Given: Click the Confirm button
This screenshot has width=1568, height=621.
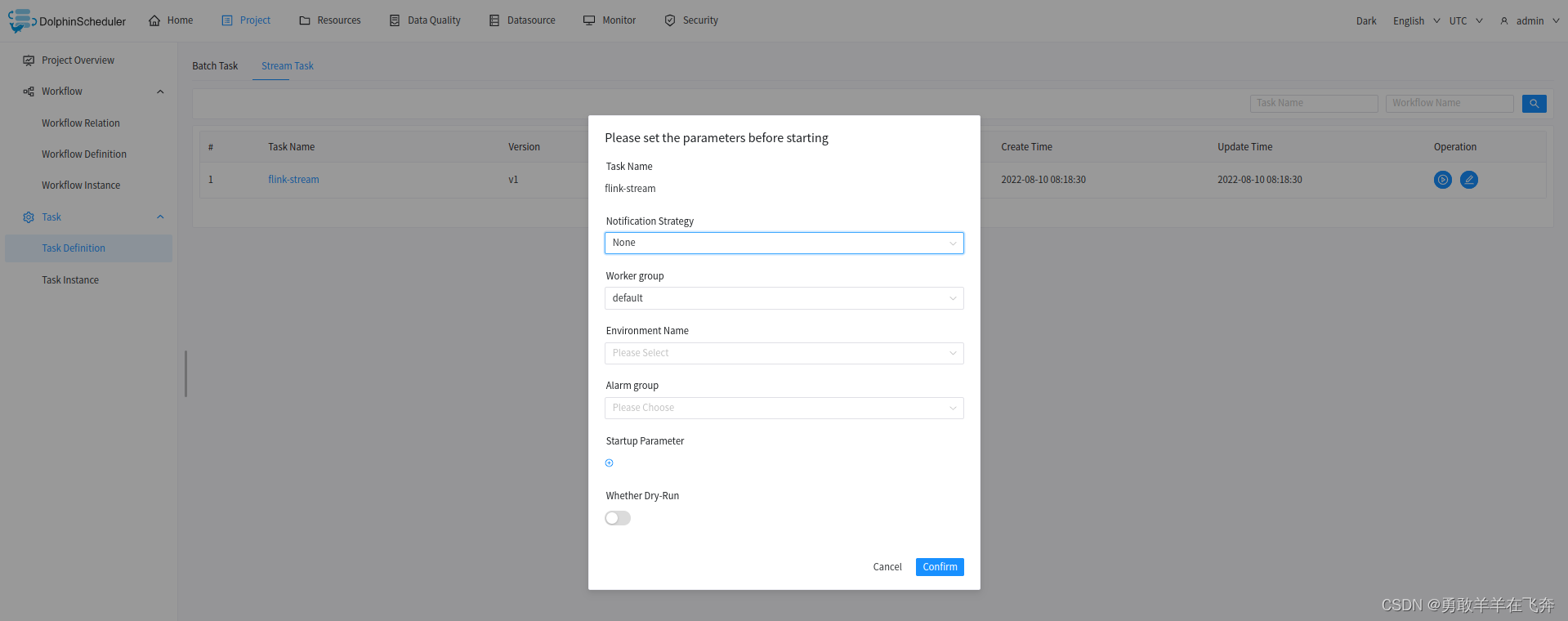Looking at the screenshot, I should [940, 567].
